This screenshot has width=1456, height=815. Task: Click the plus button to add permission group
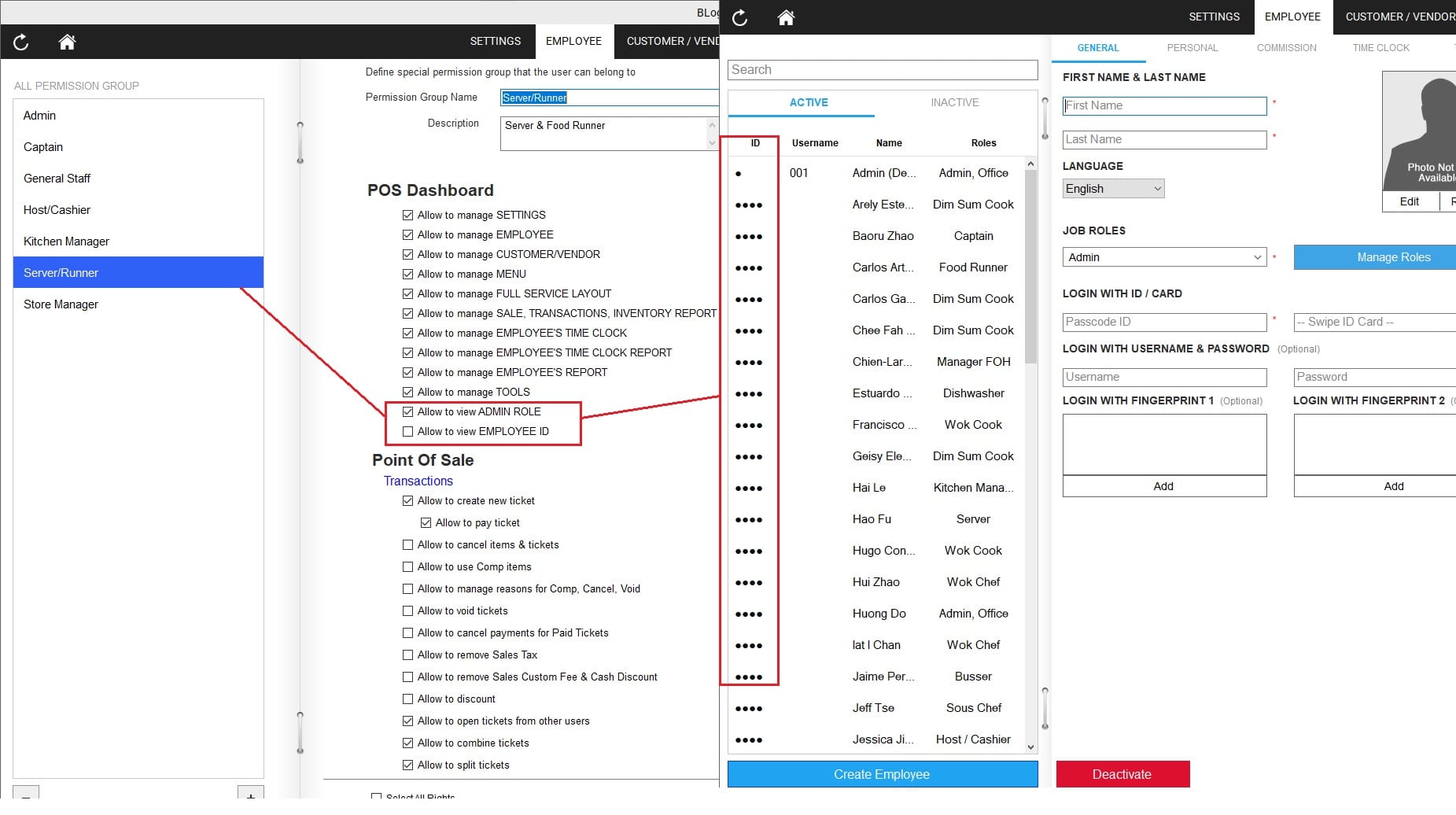(x=250, y=794)
